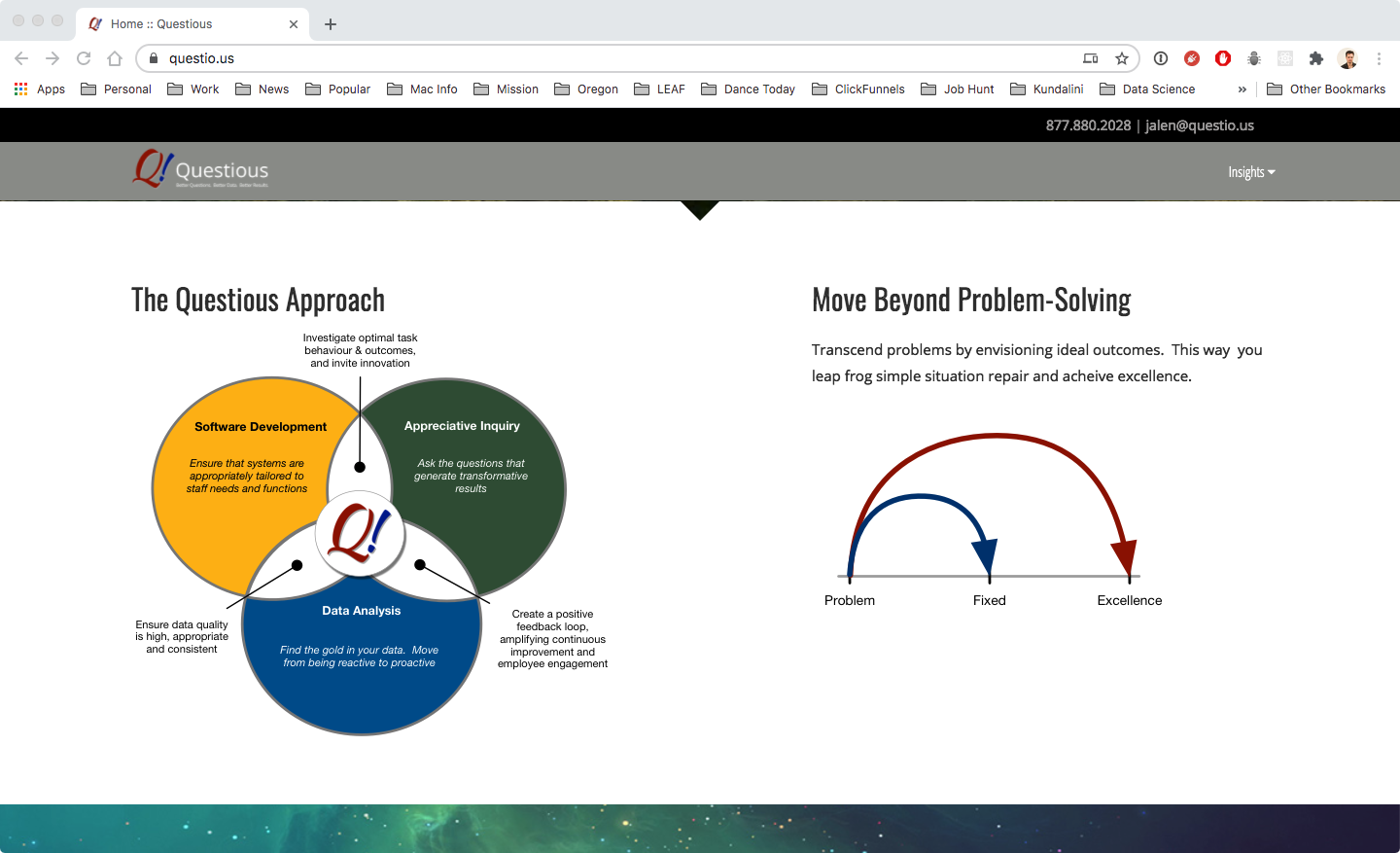
Task: Click the Software Development circle label
Action: [x=261, y=427]
